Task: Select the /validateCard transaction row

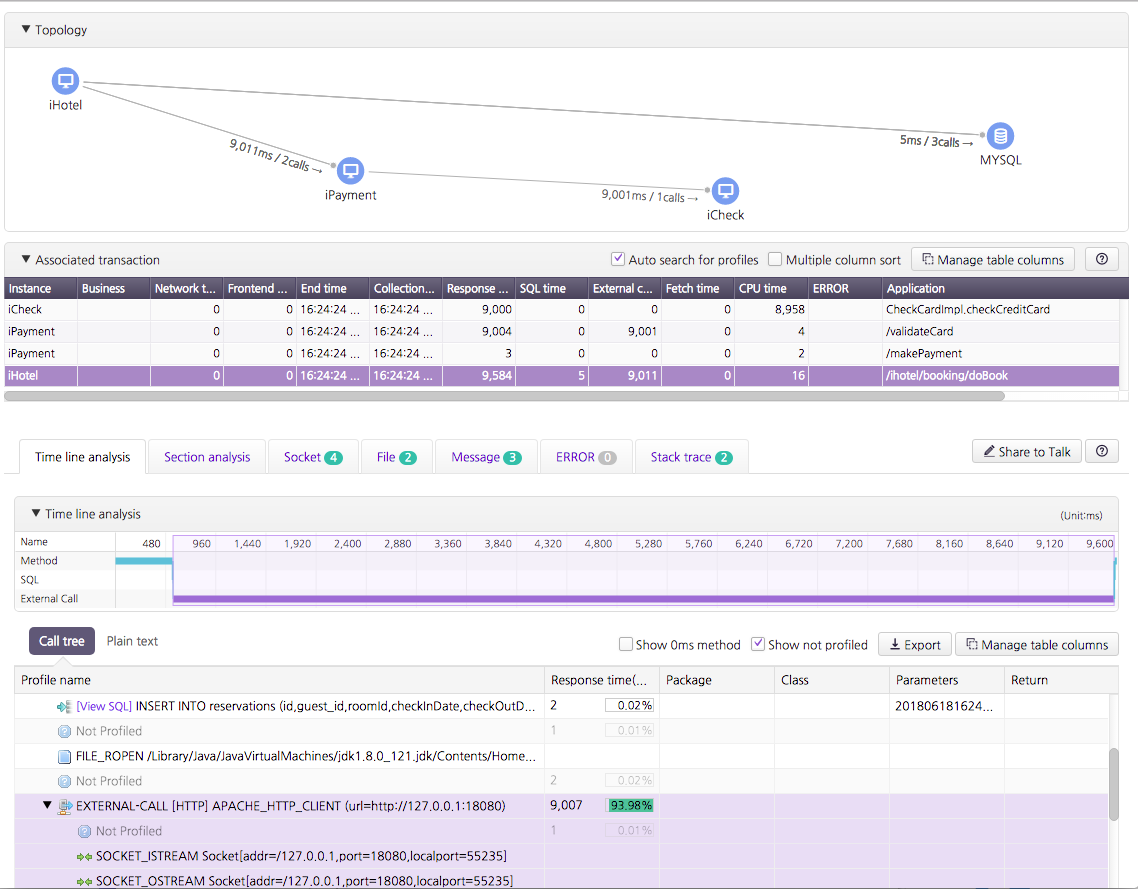Action: point(561,331)
